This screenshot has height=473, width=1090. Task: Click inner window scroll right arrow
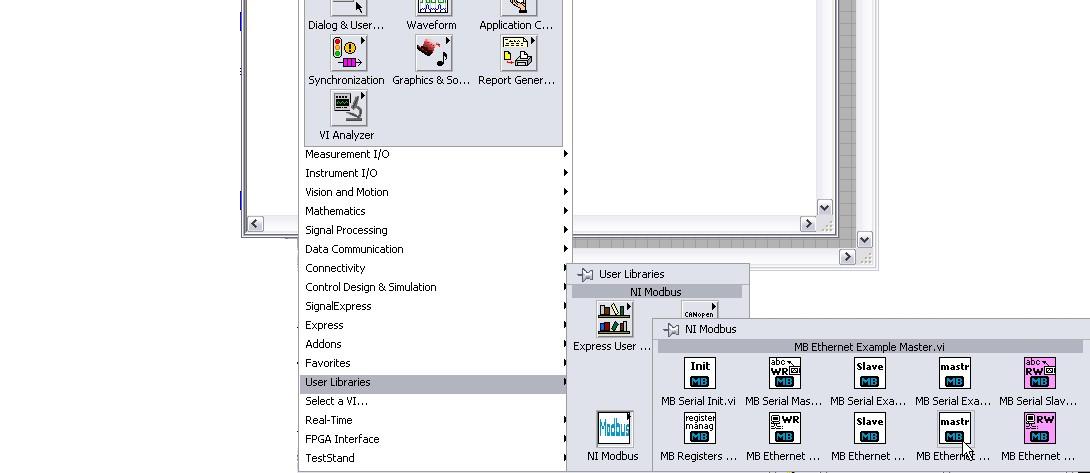807,223
